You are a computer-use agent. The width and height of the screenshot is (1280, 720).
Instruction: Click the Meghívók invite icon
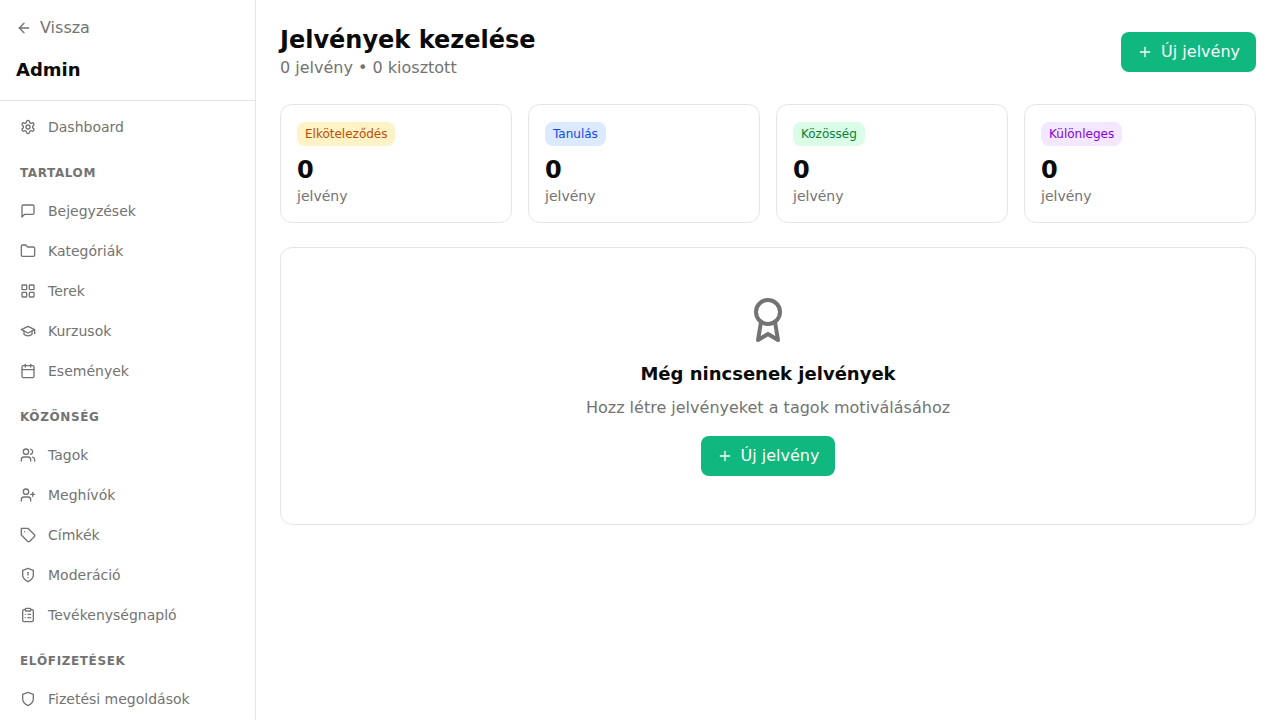click(x=26, y=494)
